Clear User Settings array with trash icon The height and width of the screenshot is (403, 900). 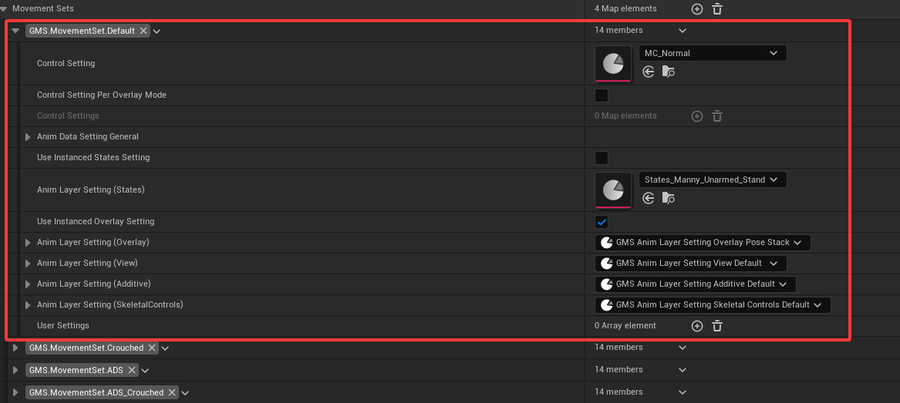(x=717, y=326)
